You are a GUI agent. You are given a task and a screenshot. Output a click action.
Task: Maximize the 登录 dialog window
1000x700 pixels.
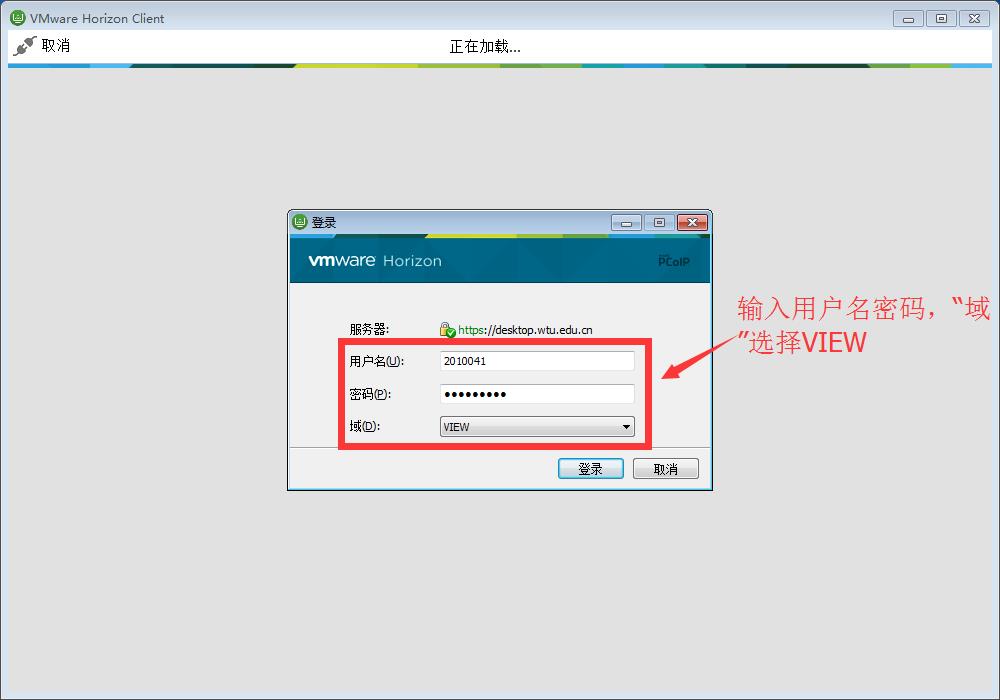click(x=659, y=222)
